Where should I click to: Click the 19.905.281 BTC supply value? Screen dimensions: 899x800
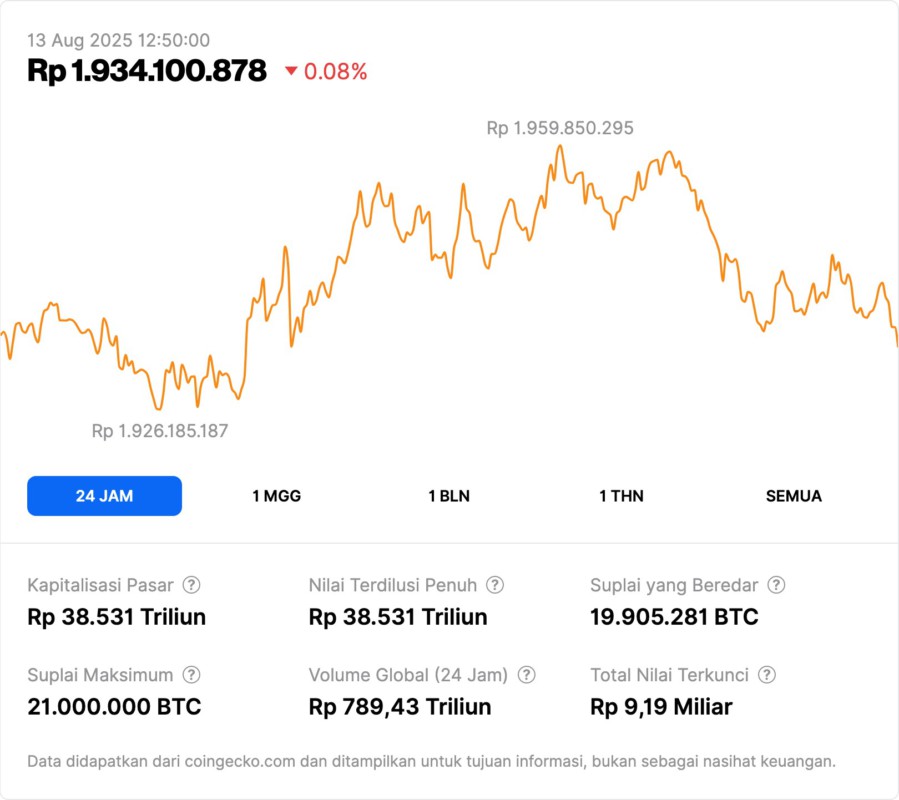674,617
